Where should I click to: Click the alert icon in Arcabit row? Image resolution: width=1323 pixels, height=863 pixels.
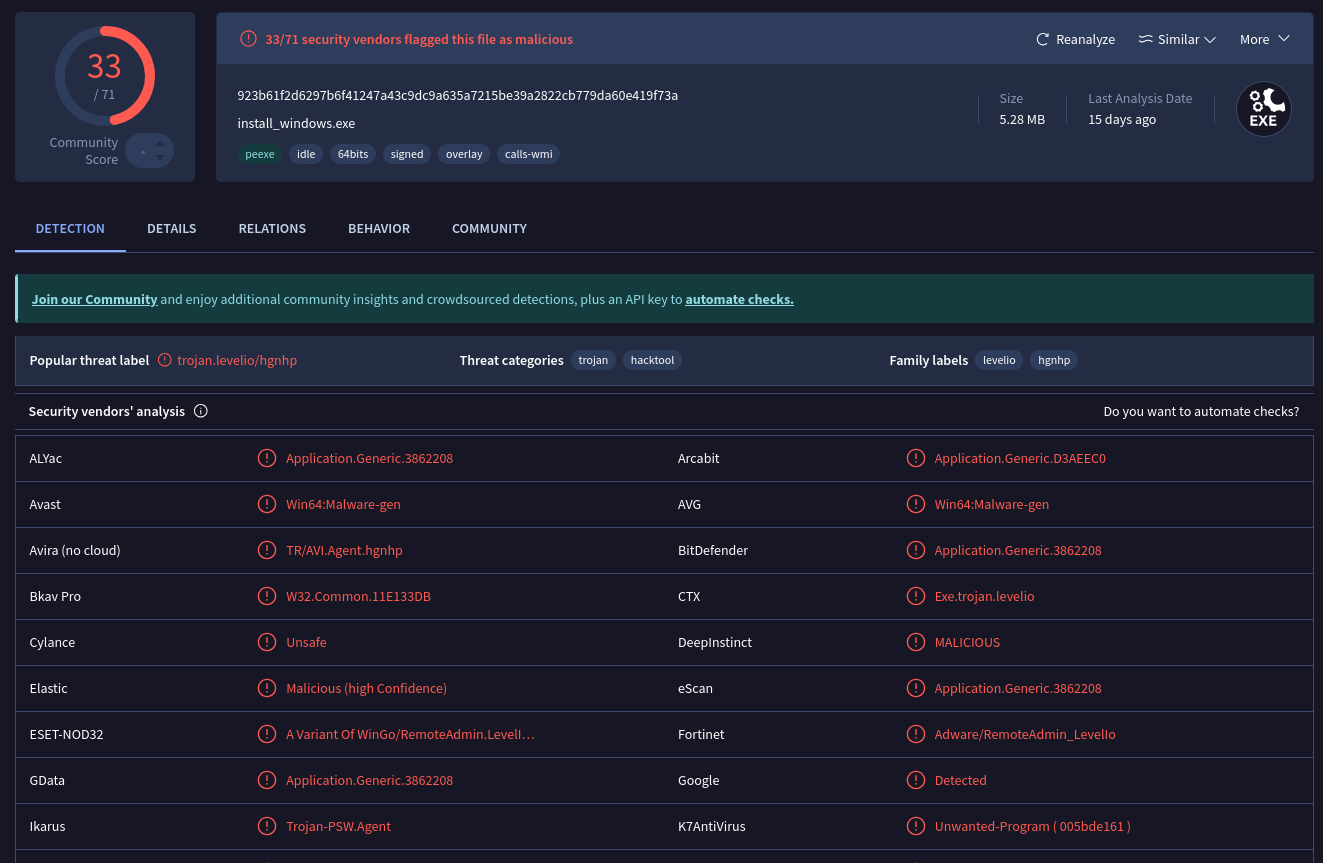[x=915, y=458]
